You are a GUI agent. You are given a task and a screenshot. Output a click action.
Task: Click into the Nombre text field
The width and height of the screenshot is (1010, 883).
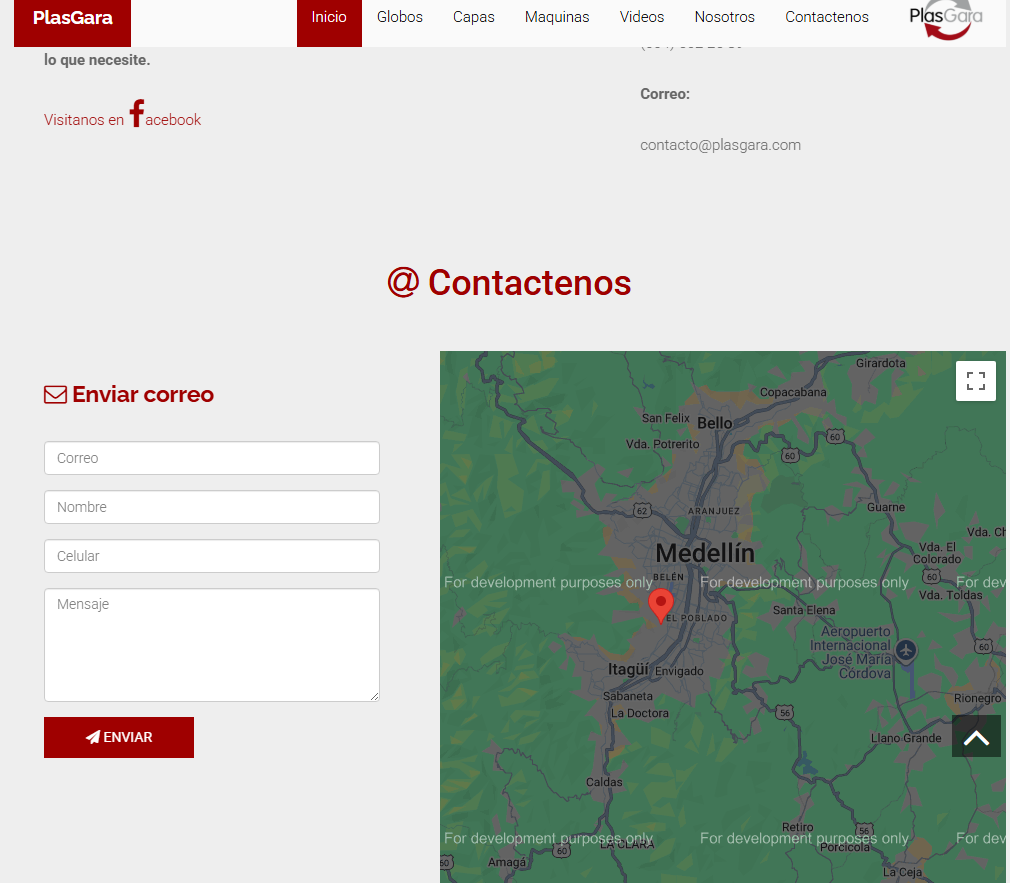click(x=211, y=507)
